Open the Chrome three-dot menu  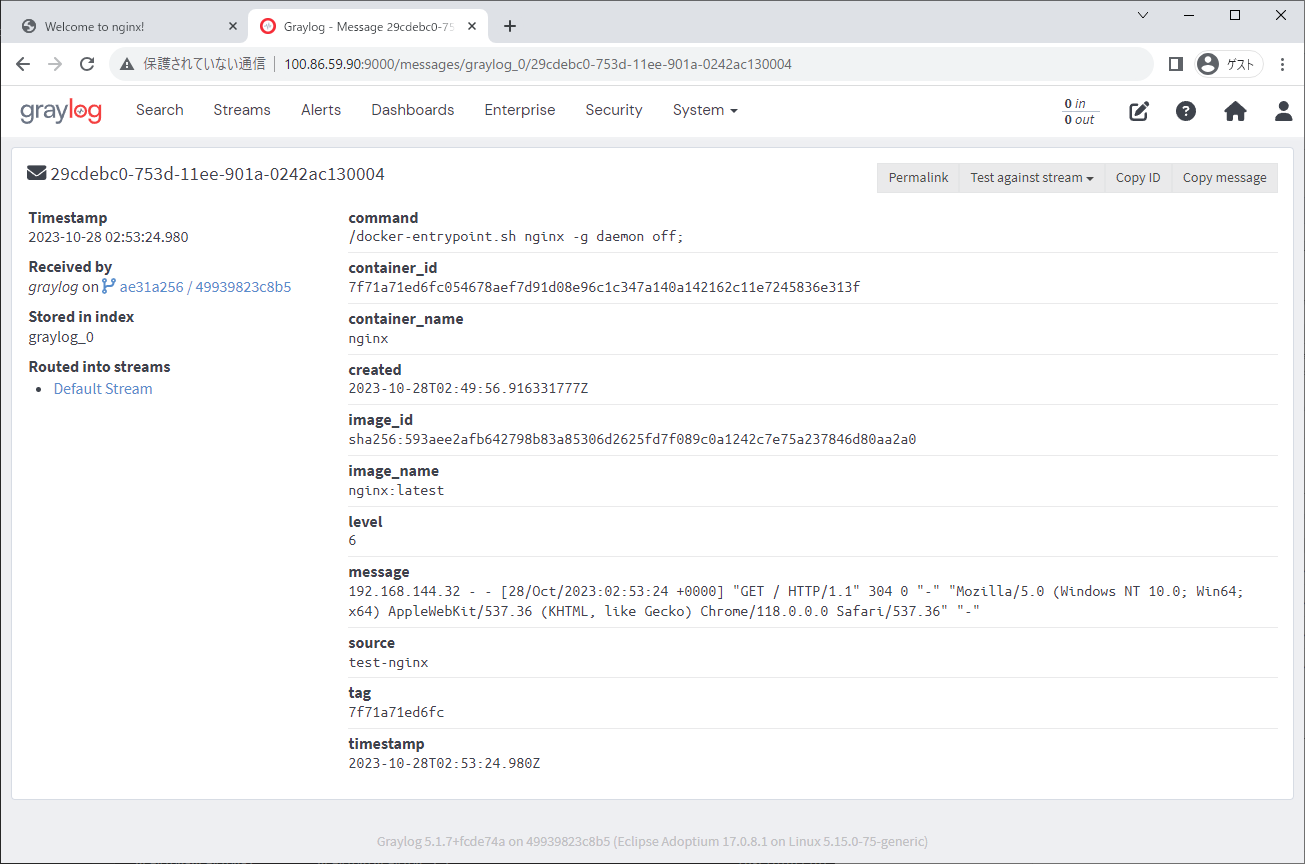point(1283,63)
